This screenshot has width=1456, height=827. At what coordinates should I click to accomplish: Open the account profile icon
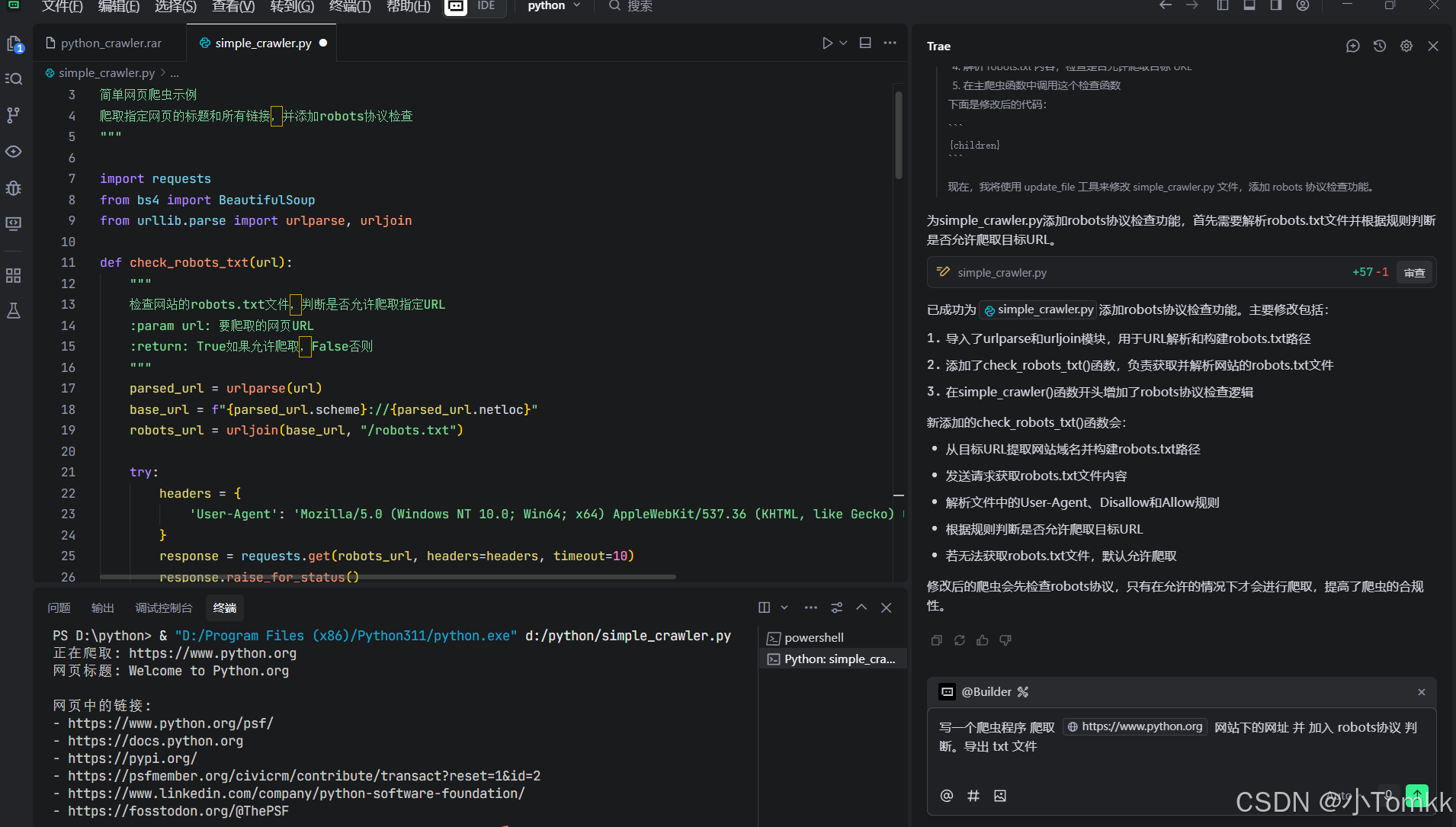coord(1303,6)
